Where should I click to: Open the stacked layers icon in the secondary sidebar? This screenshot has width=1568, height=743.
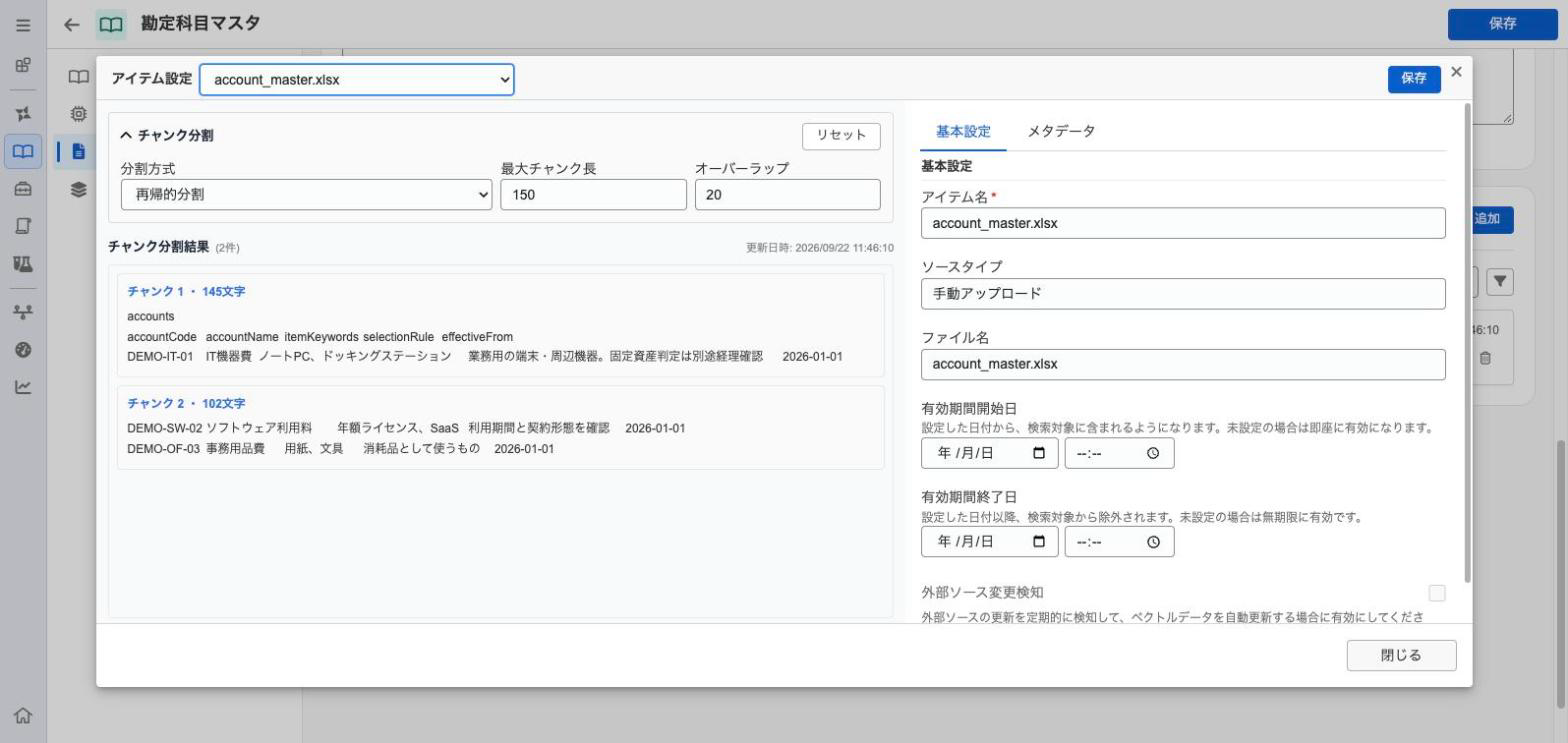78,189
